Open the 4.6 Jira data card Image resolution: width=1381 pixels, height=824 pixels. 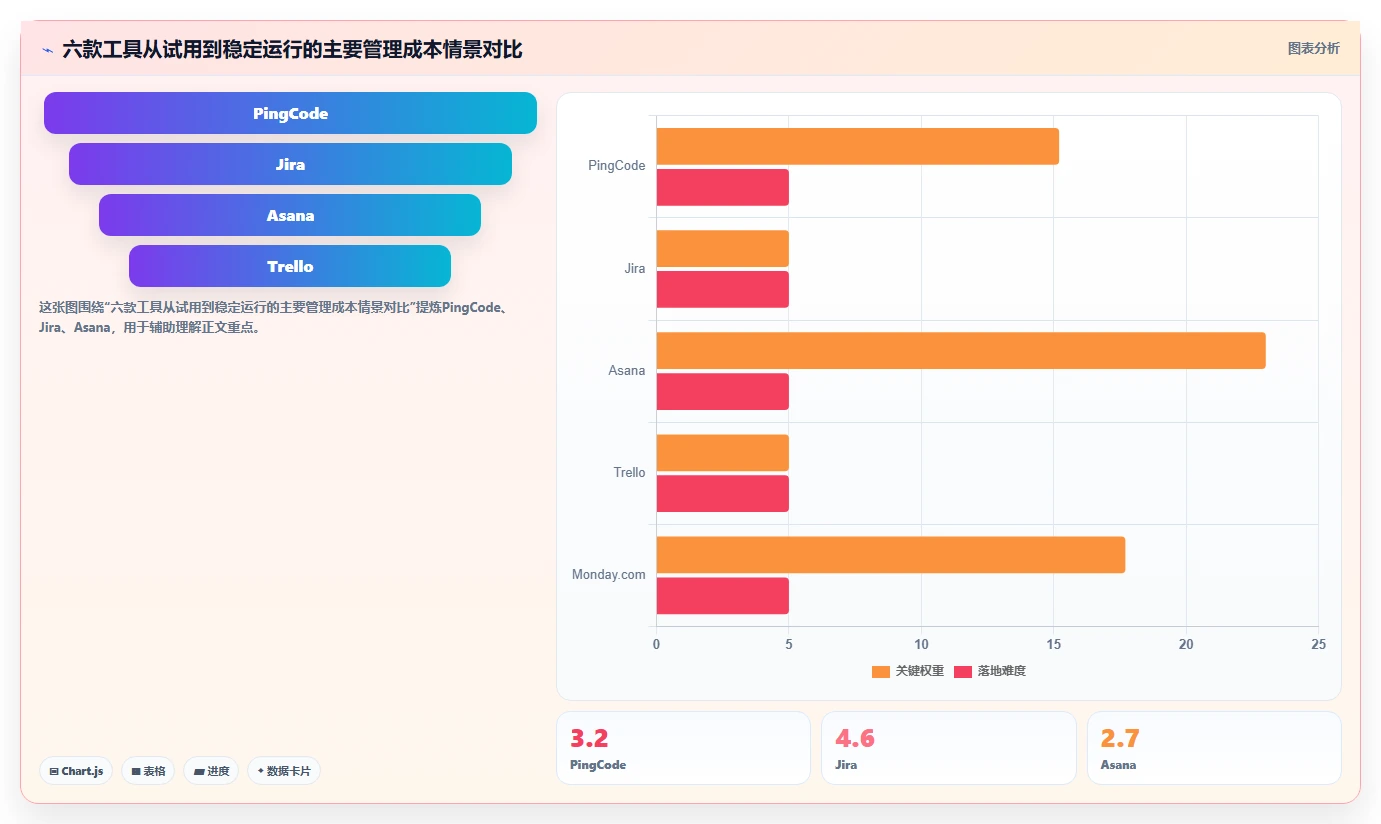point(948,748)
